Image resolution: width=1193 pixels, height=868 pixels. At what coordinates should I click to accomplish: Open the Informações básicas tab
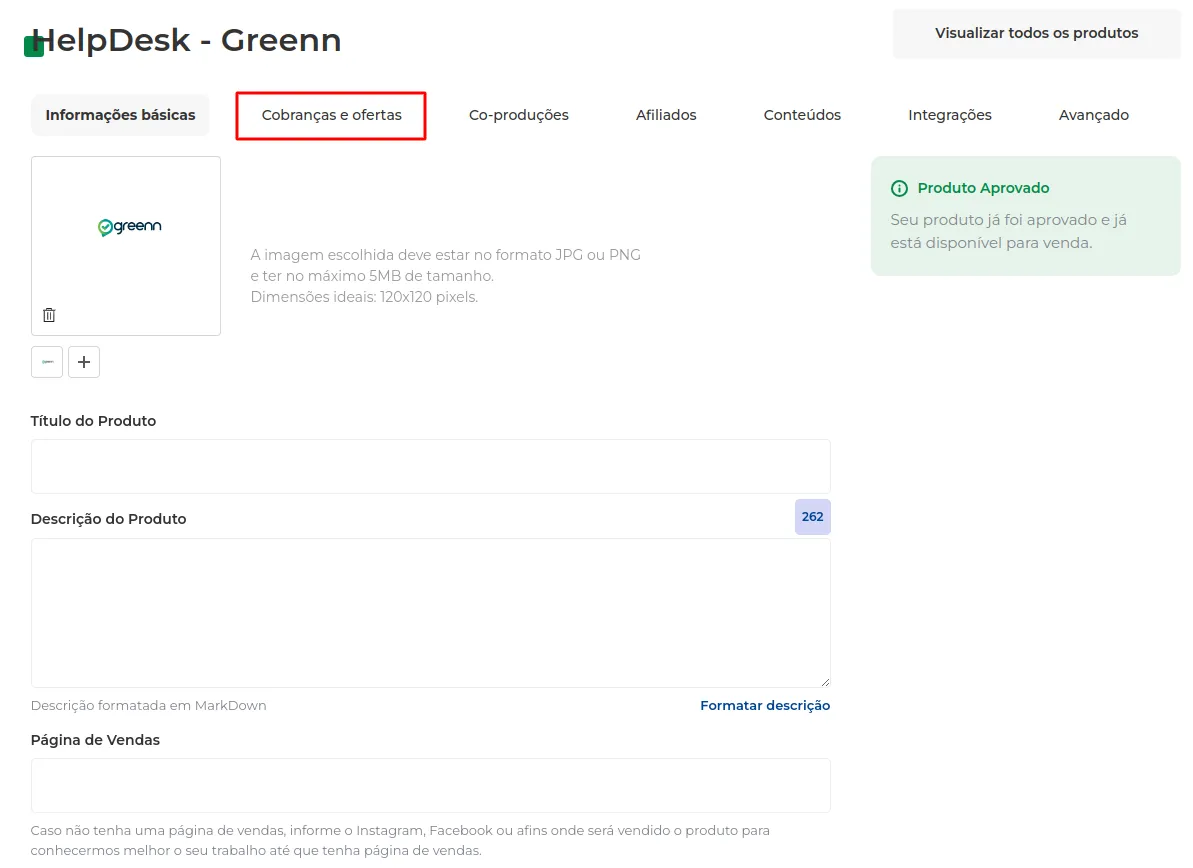pos(120,115)
